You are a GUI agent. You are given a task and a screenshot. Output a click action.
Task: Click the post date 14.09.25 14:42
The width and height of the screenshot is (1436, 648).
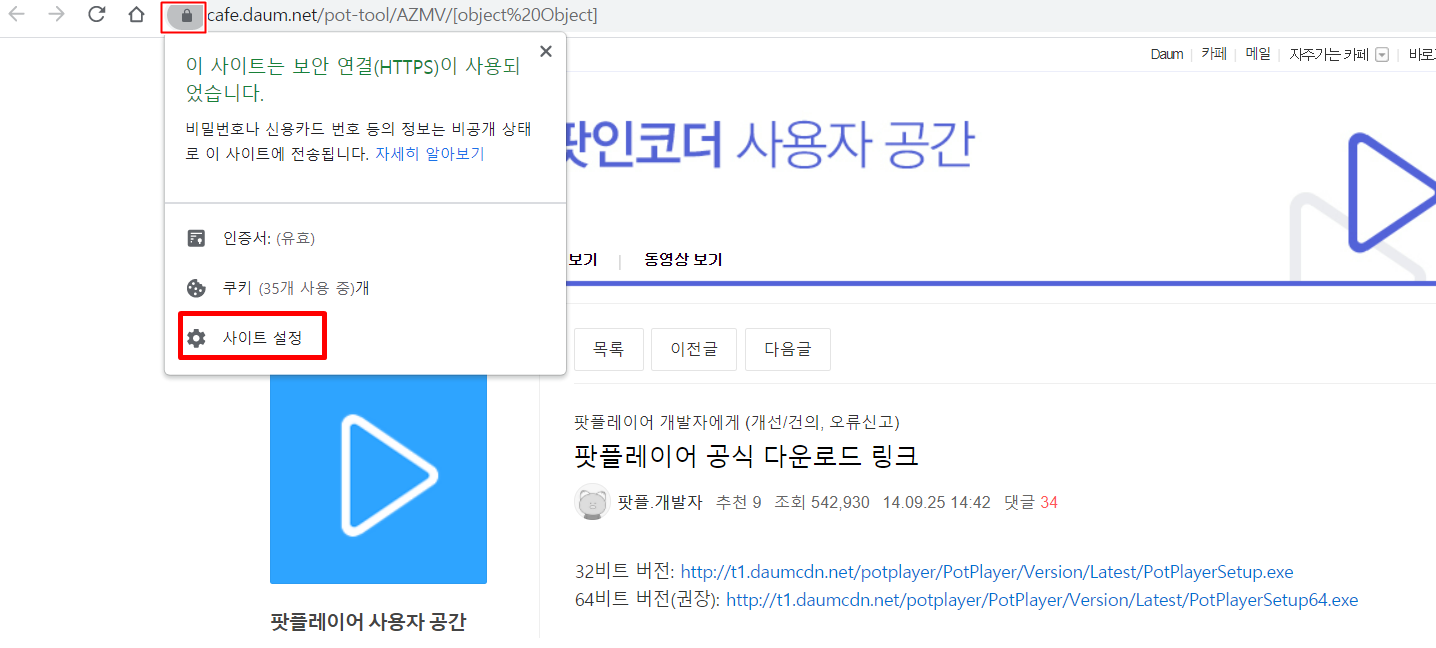pos(936,502)
